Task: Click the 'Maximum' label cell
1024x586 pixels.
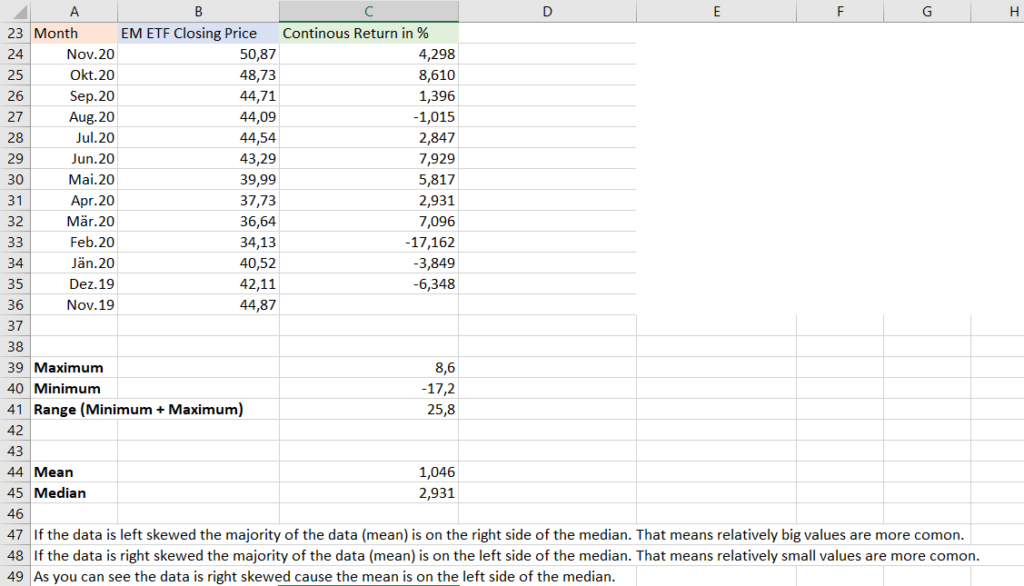Action: click(x=74, y=368)
